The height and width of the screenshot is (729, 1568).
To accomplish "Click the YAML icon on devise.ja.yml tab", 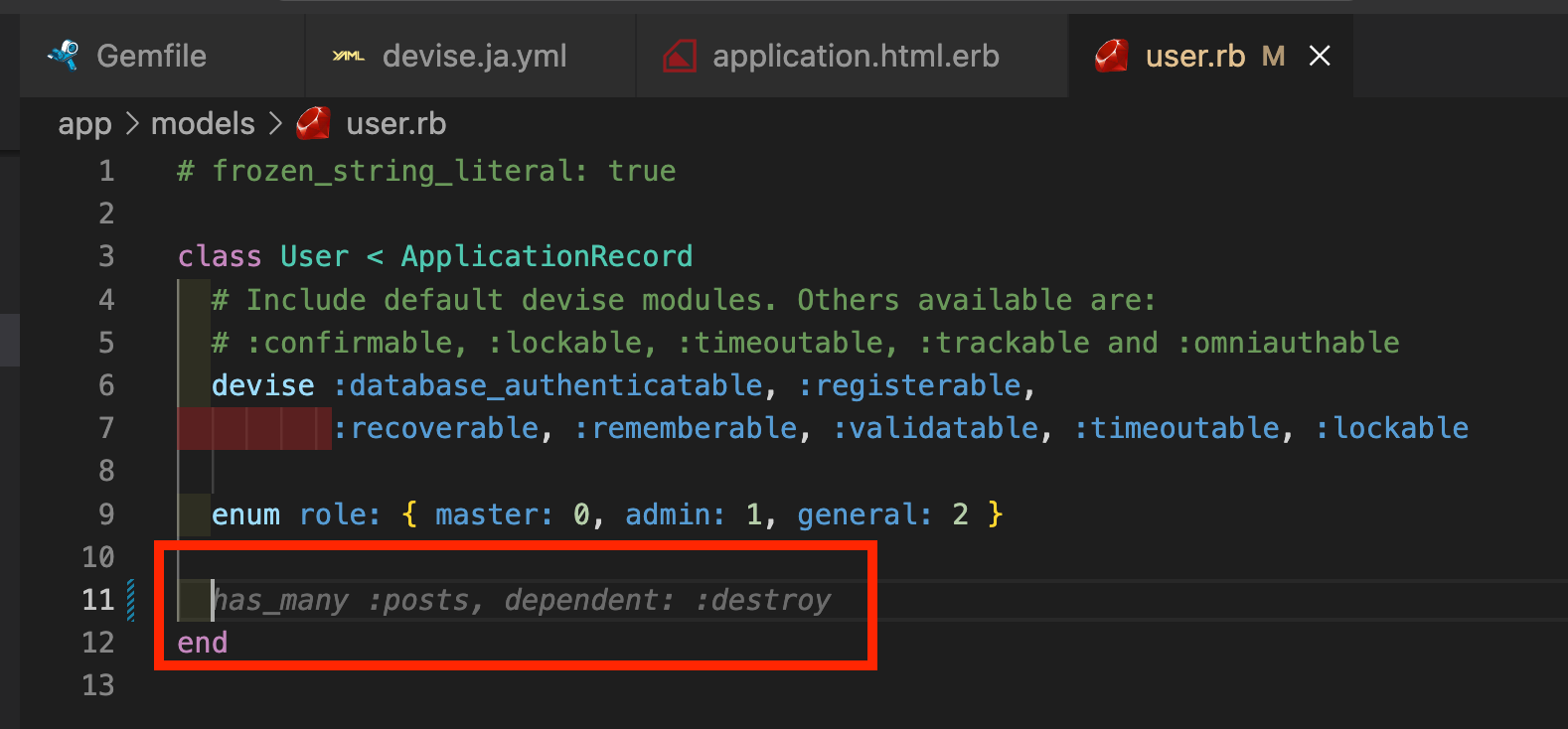I will [x=348, y=57].
